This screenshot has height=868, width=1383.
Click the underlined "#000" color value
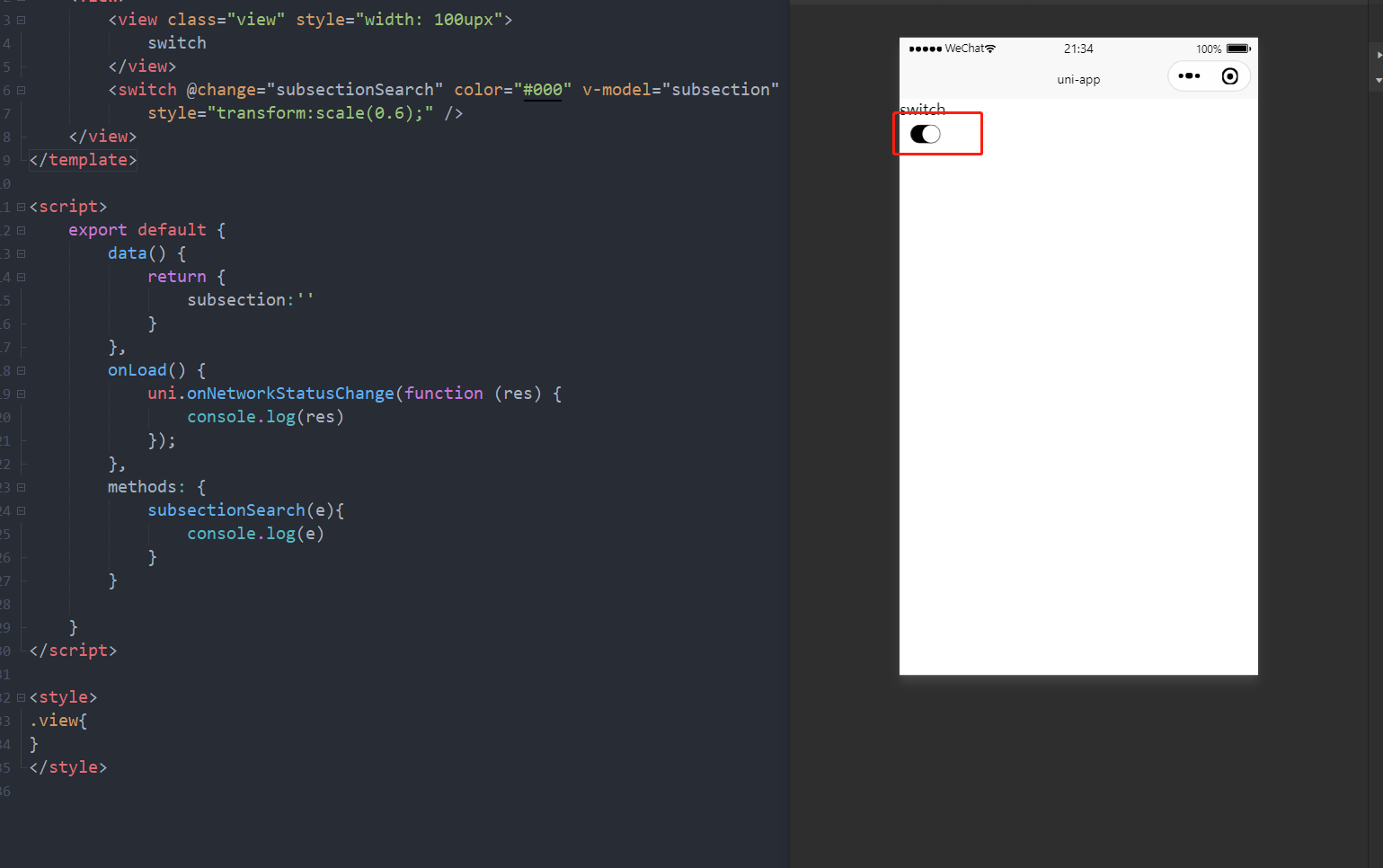[x=543, y=90]
